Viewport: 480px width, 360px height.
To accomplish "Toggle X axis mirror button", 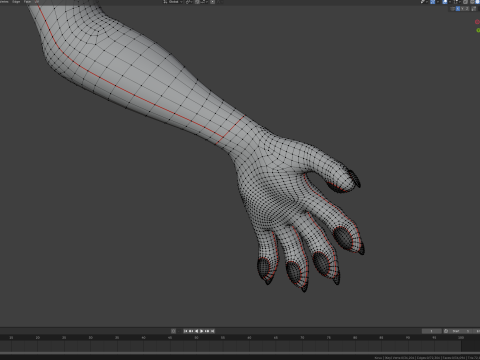I will click(x=458, y=9).
